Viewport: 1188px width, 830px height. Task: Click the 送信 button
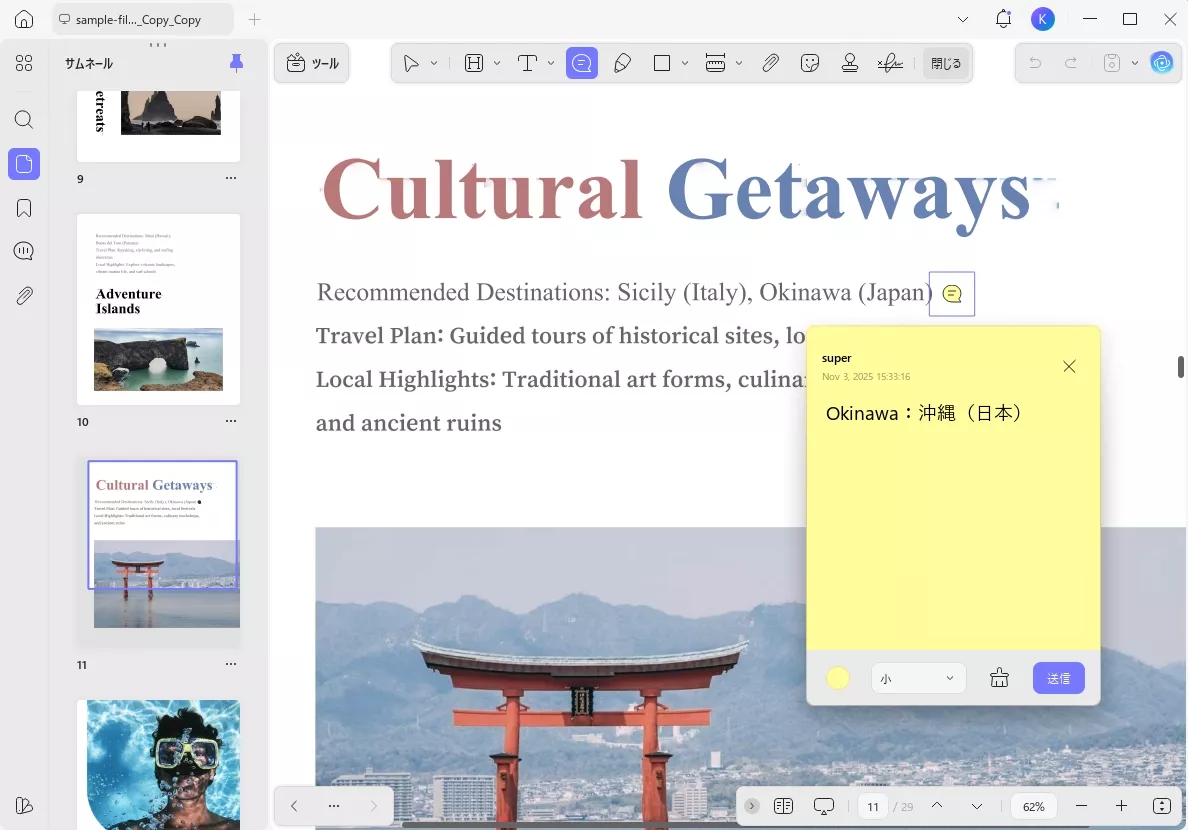[x=1058, y=679]
